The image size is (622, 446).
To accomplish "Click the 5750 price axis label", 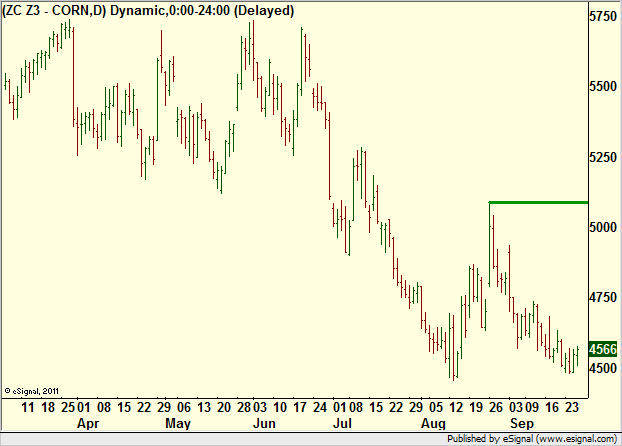I will click(x=603, y=16).
